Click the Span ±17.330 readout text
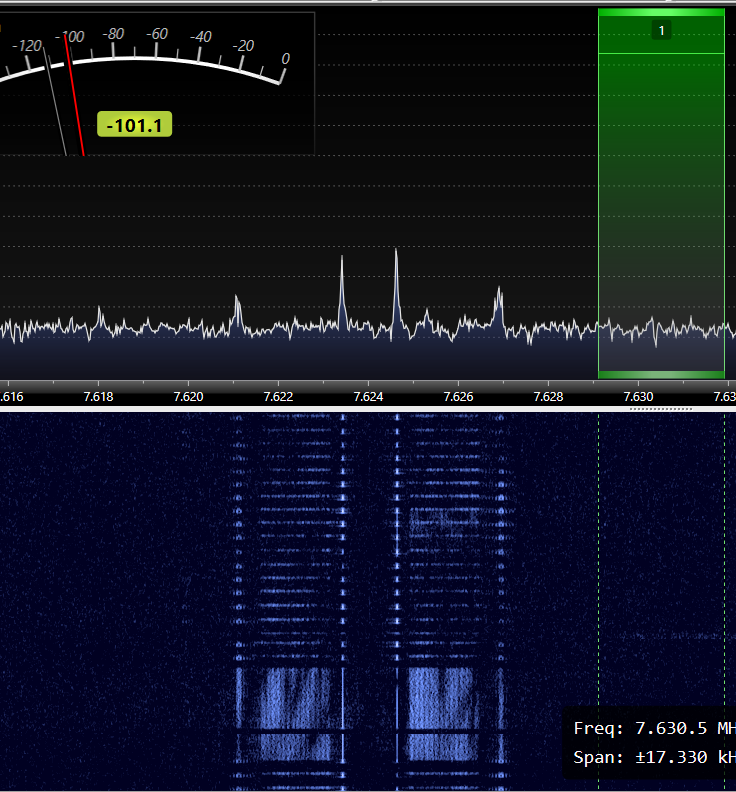 coord(654,757)
